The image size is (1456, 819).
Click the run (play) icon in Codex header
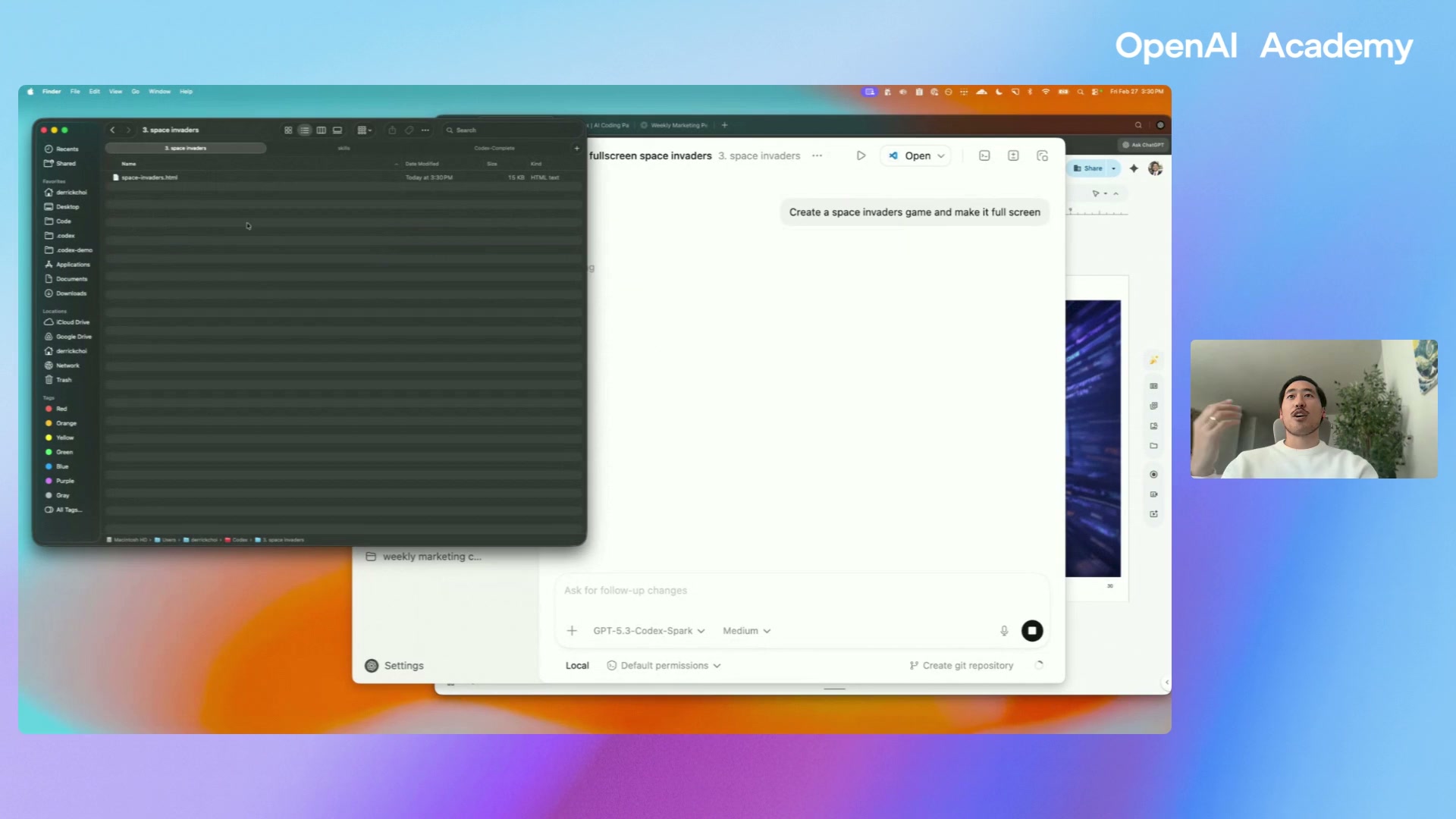point(861,155)
